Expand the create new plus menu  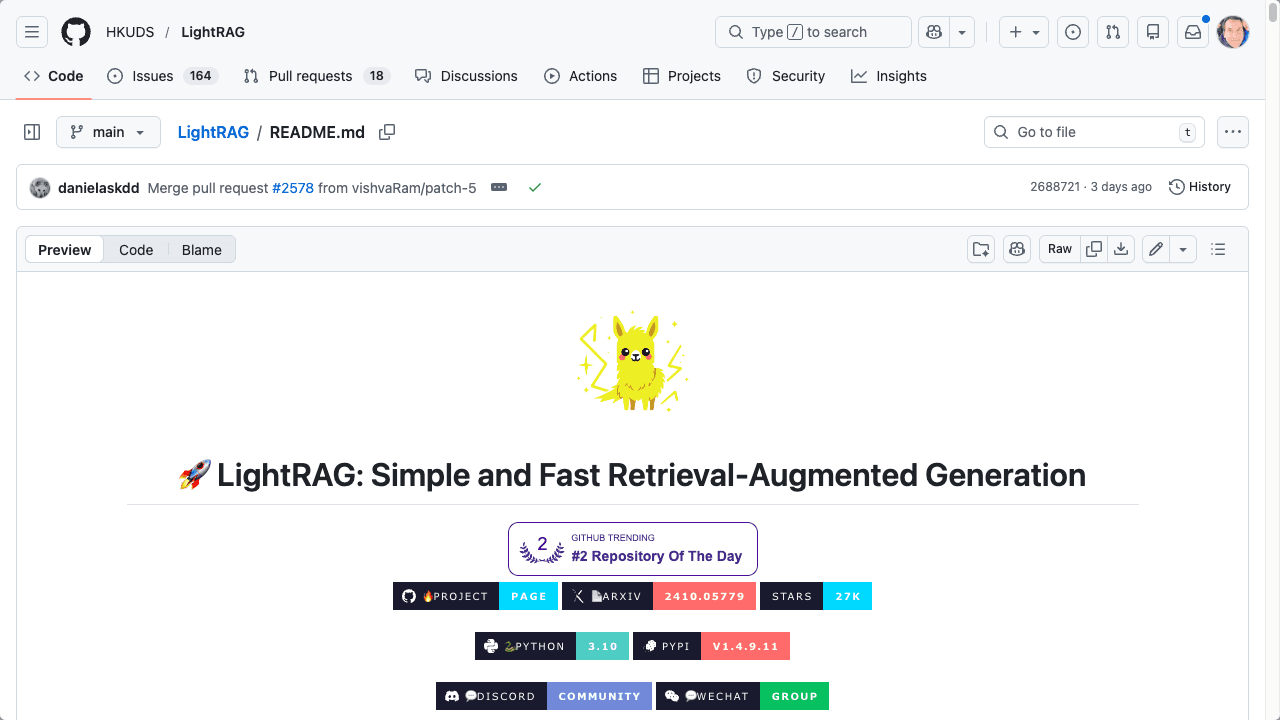coord(1024,32)
